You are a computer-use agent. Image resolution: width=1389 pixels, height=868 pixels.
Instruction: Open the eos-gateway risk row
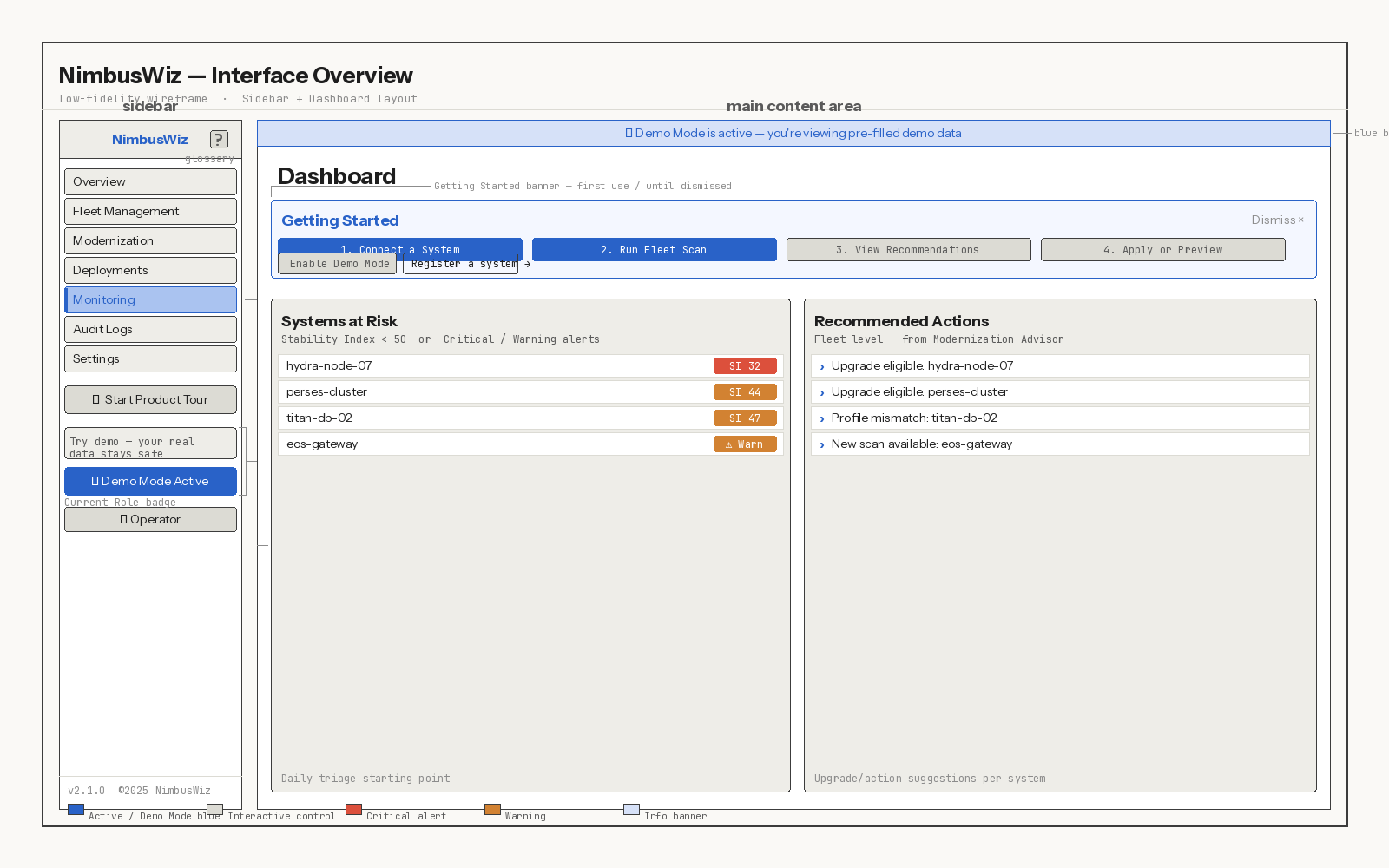(x=530, y=444)
